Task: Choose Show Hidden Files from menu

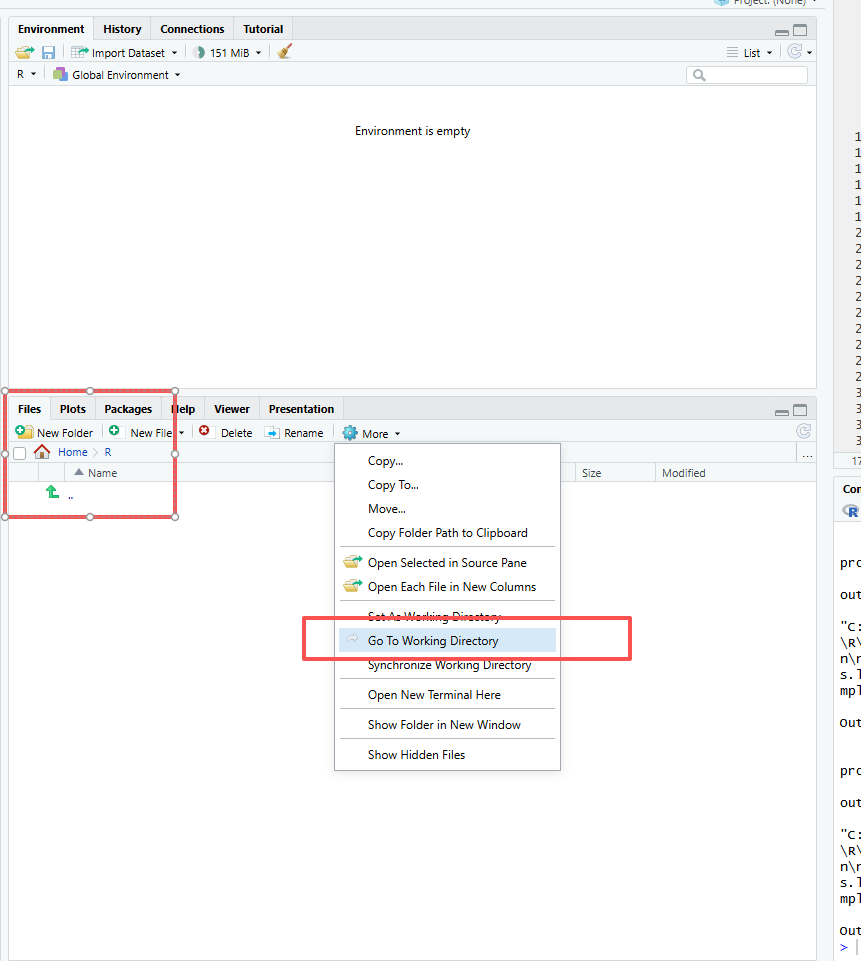Action: coord(416,755)
